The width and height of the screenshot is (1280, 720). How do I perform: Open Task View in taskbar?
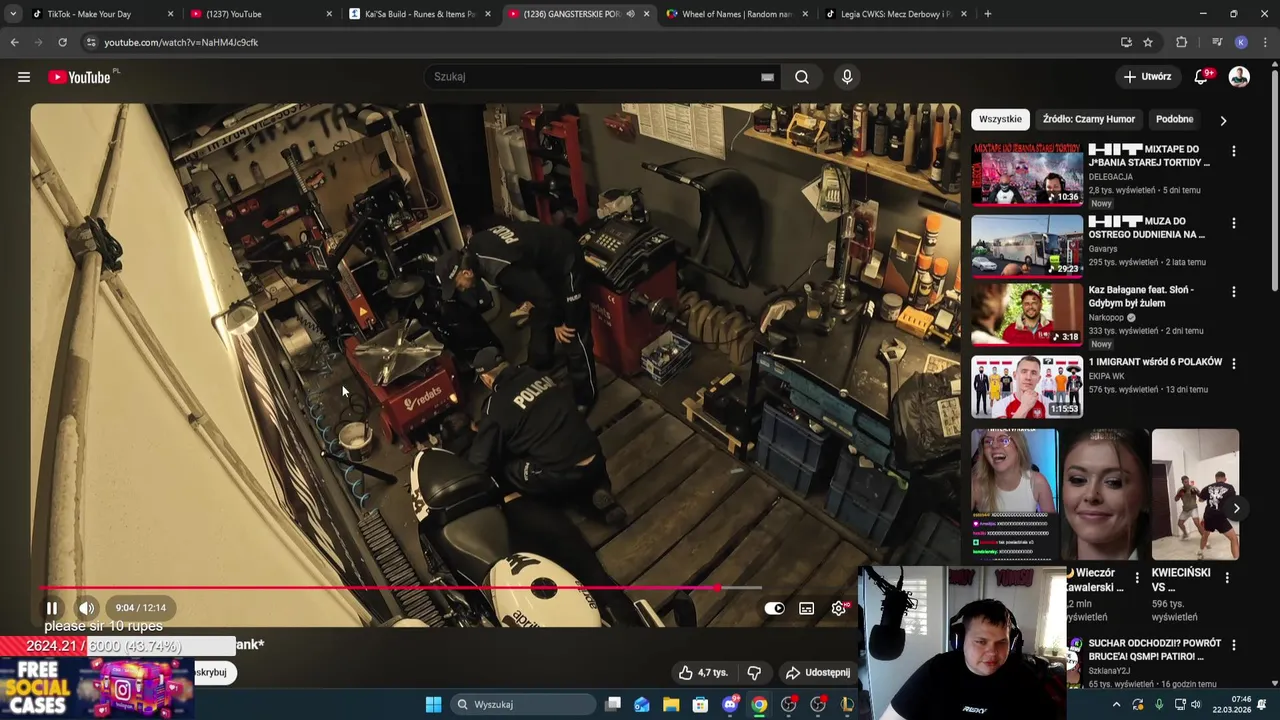point(613,704)
